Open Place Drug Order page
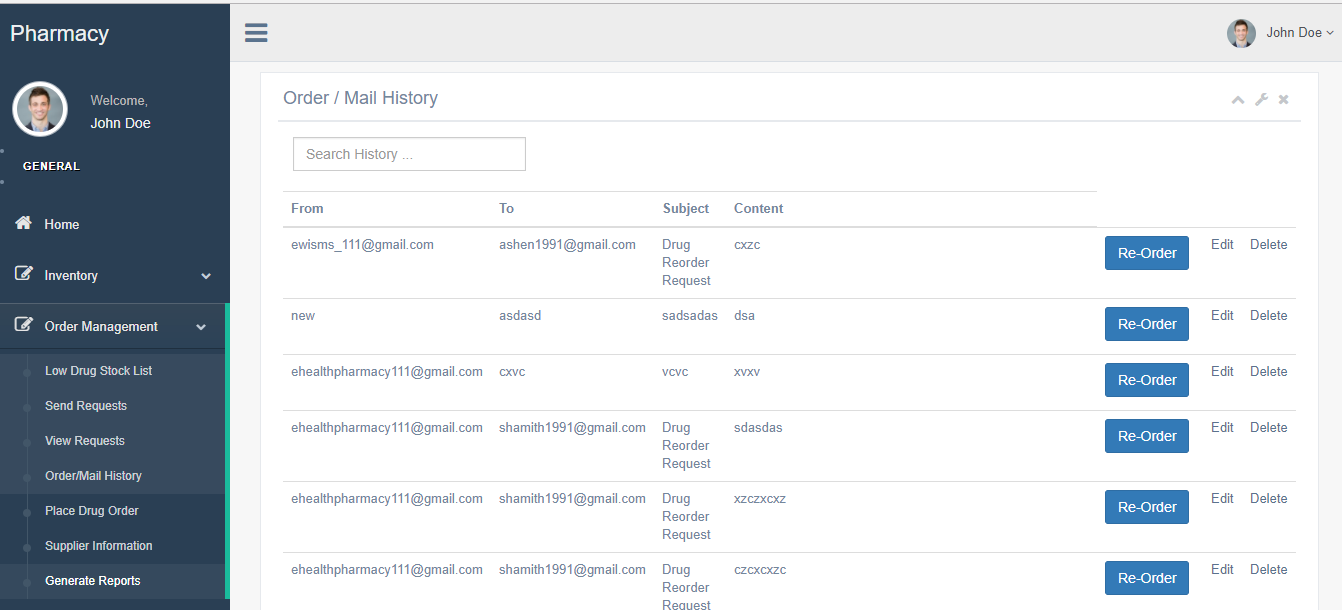This screenshot has height=610, width=1342. (91, 511)
